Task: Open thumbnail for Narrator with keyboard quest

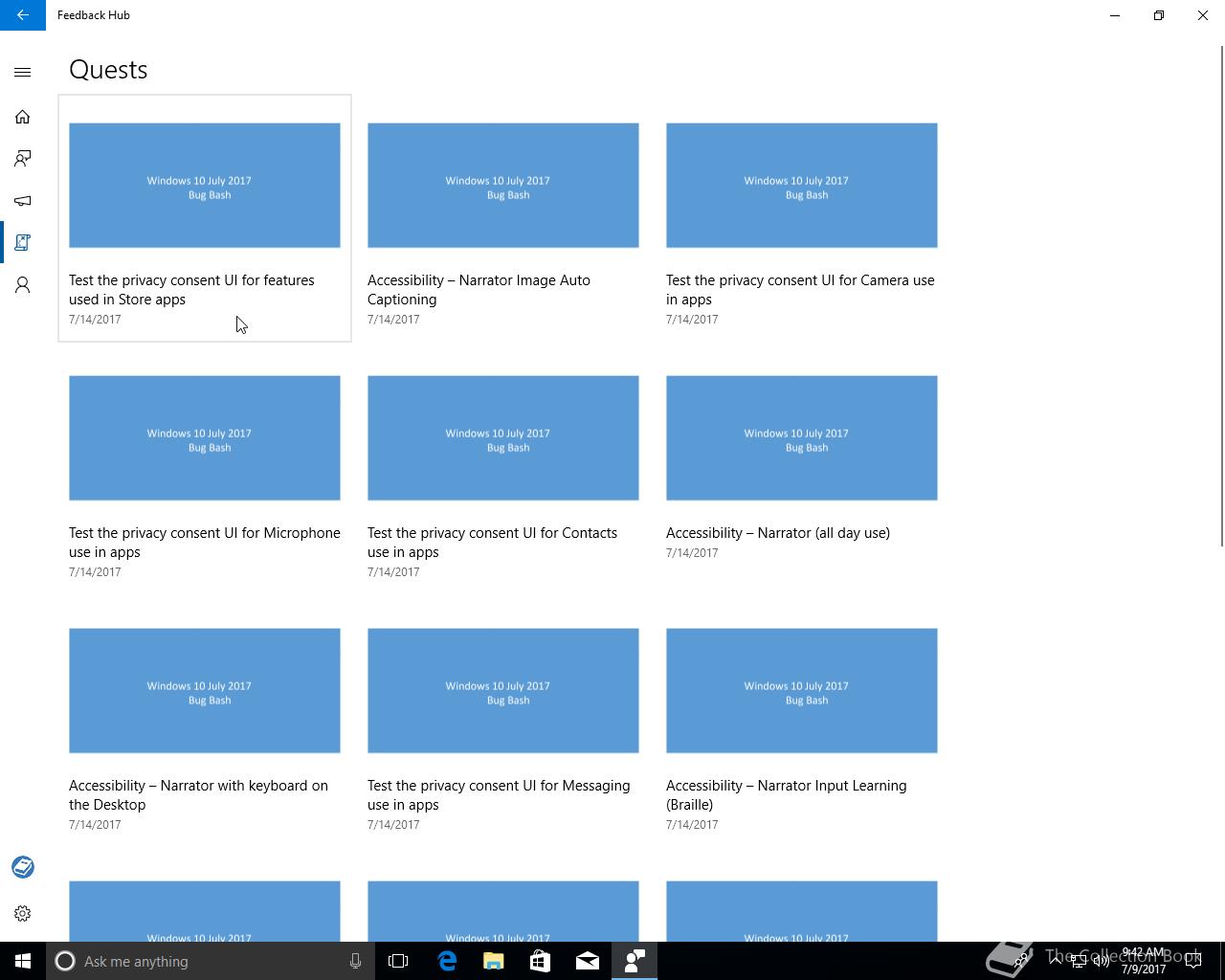Action: (205, 691)
